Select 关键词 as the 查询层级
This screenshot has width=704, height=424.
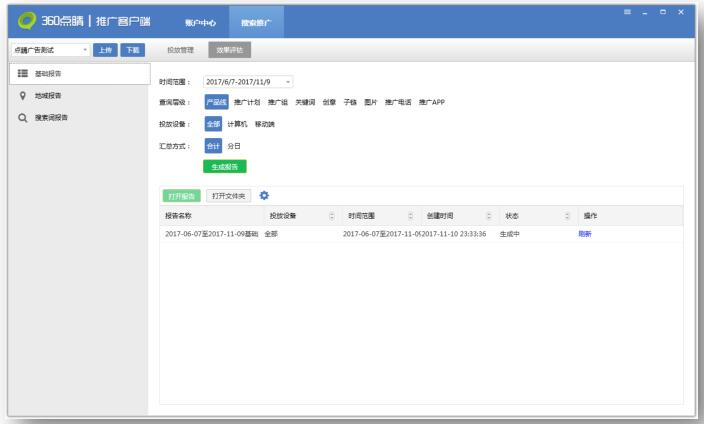coord(304,102)
